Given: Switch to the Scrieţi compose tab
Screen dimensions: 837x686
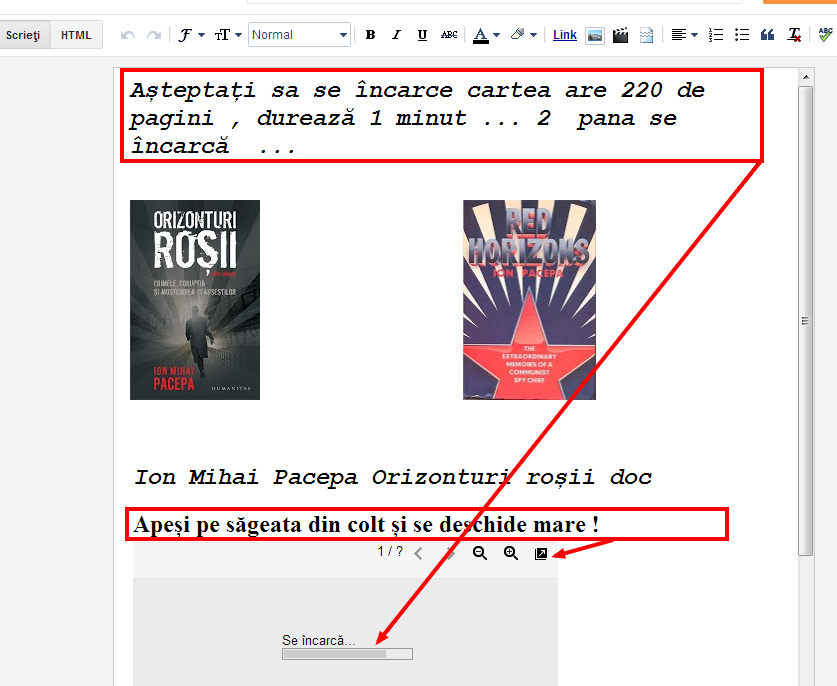Looking at the screenshot, I should pos(24,35).
